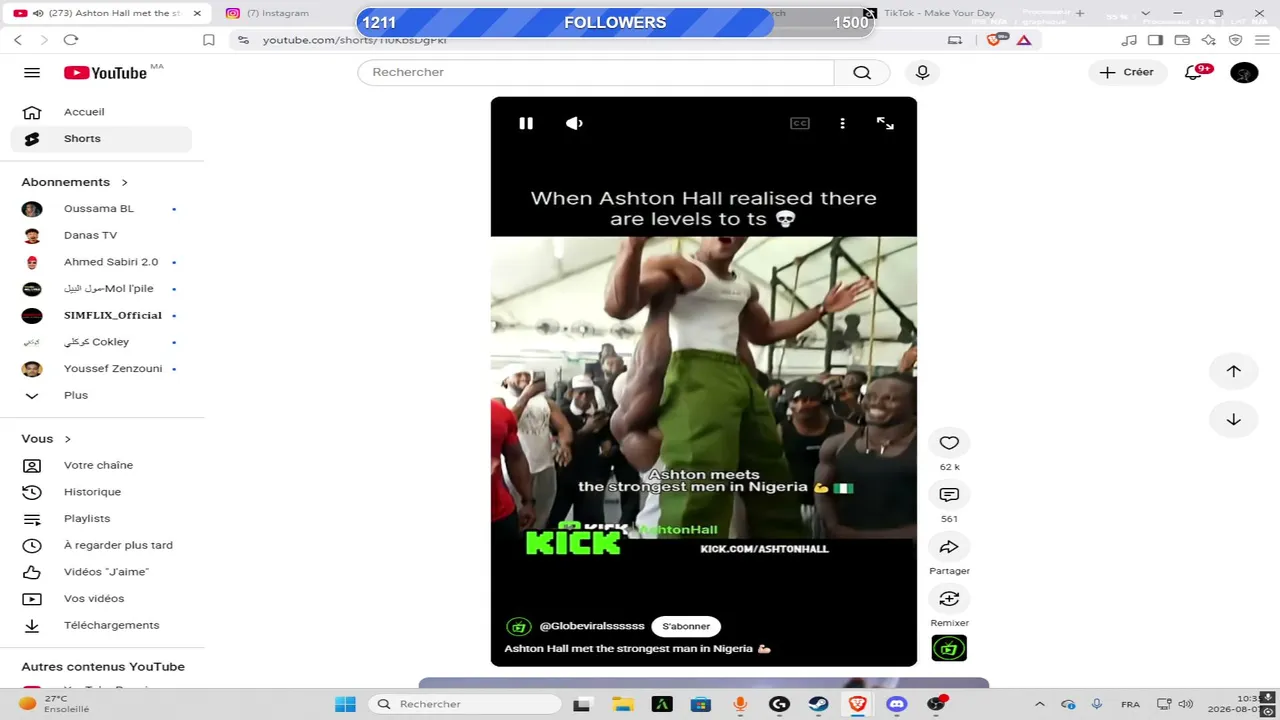Open the Danas TV subscription

coord(101,235)
